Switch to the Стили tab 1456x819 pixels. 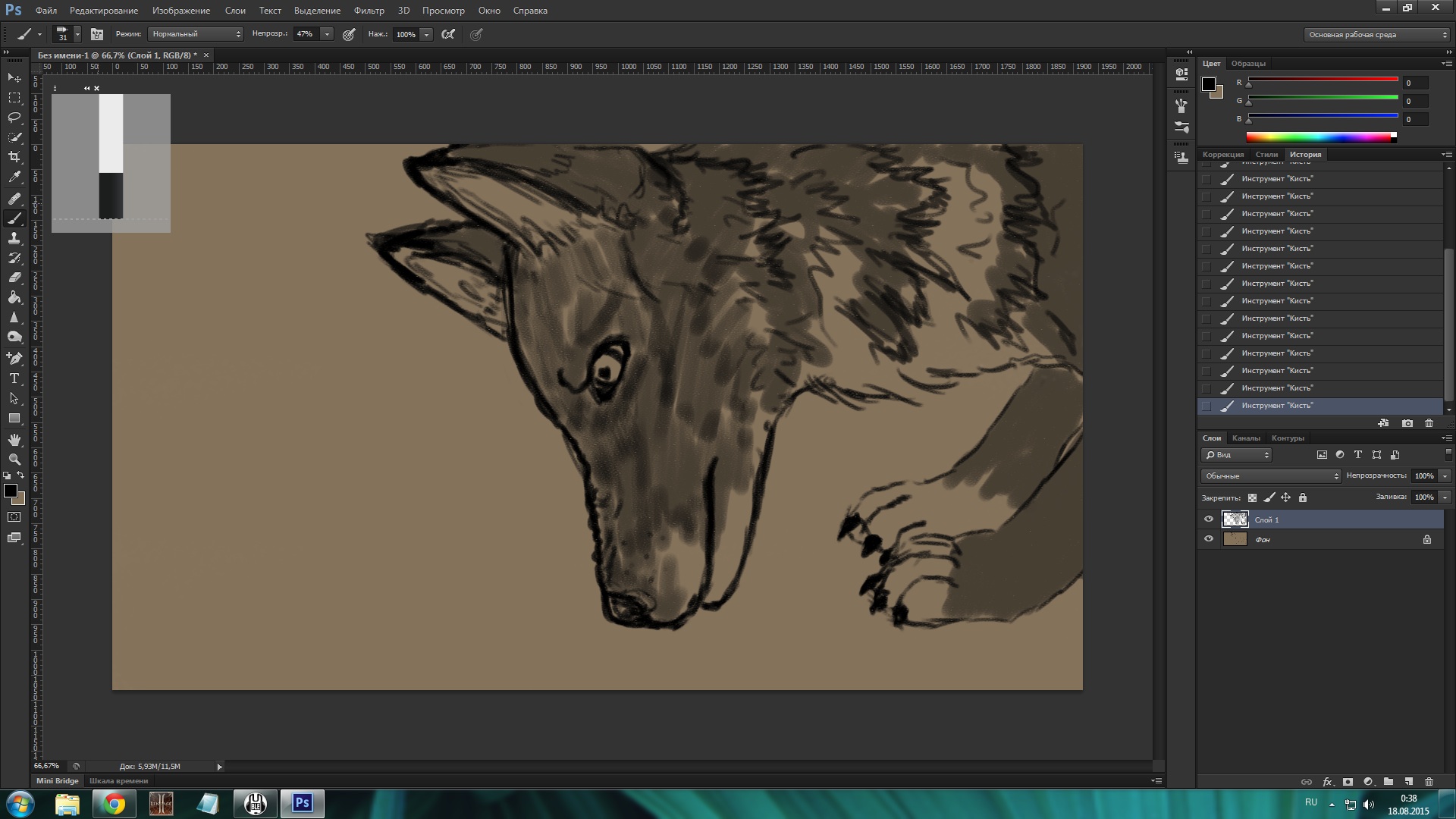click(x=1266, y=154)
